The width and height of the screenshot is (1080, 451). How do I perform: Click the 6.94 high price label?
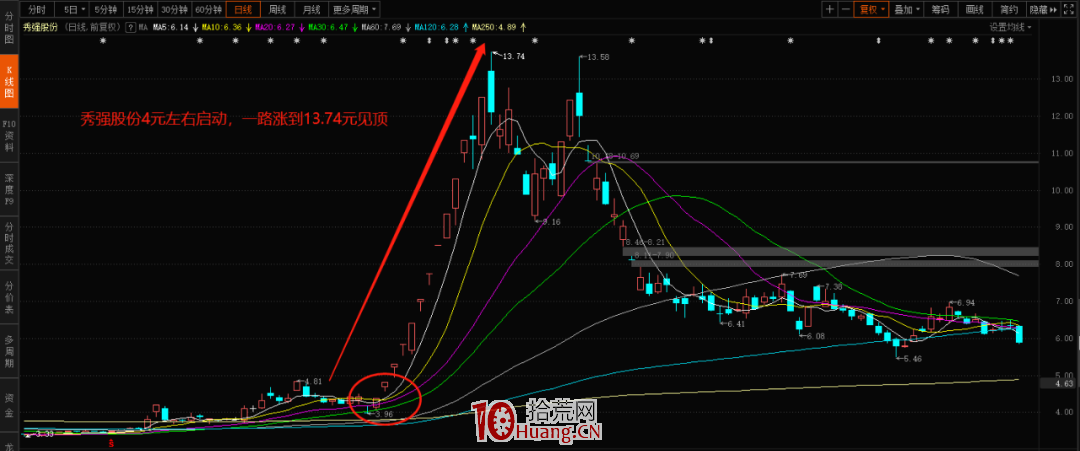(966, 302)
